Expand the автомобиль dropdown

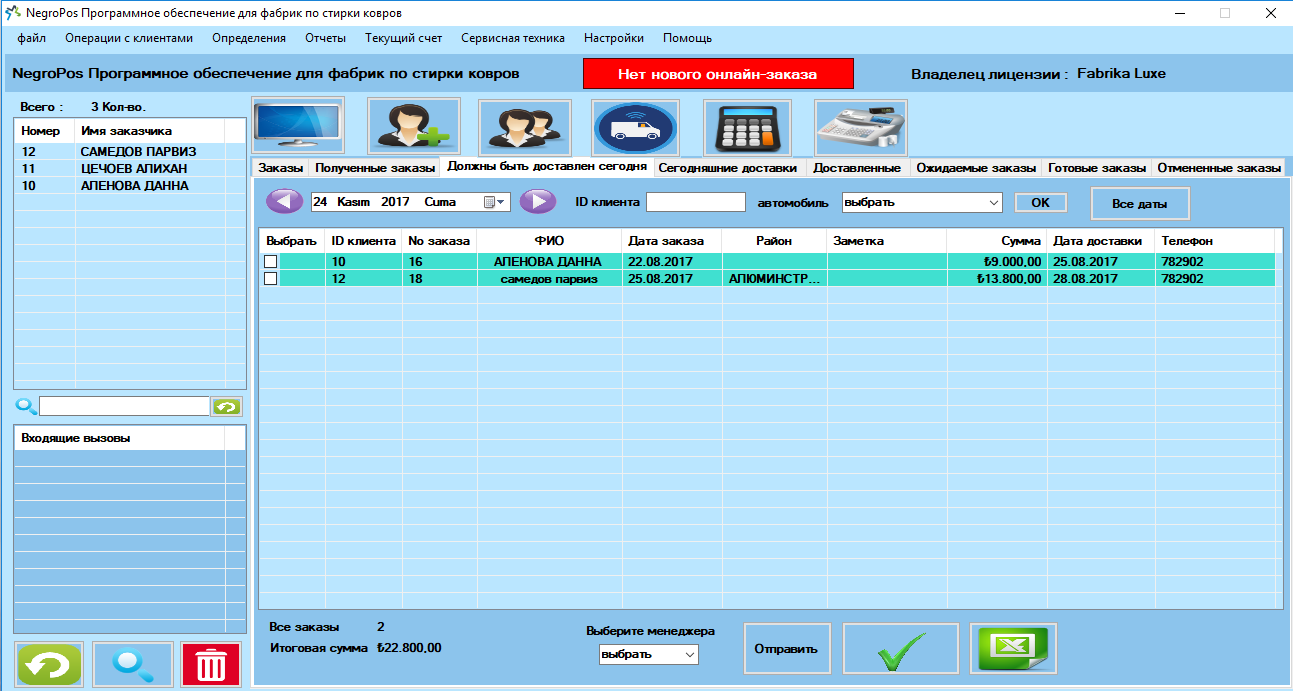tap(994, 202)
